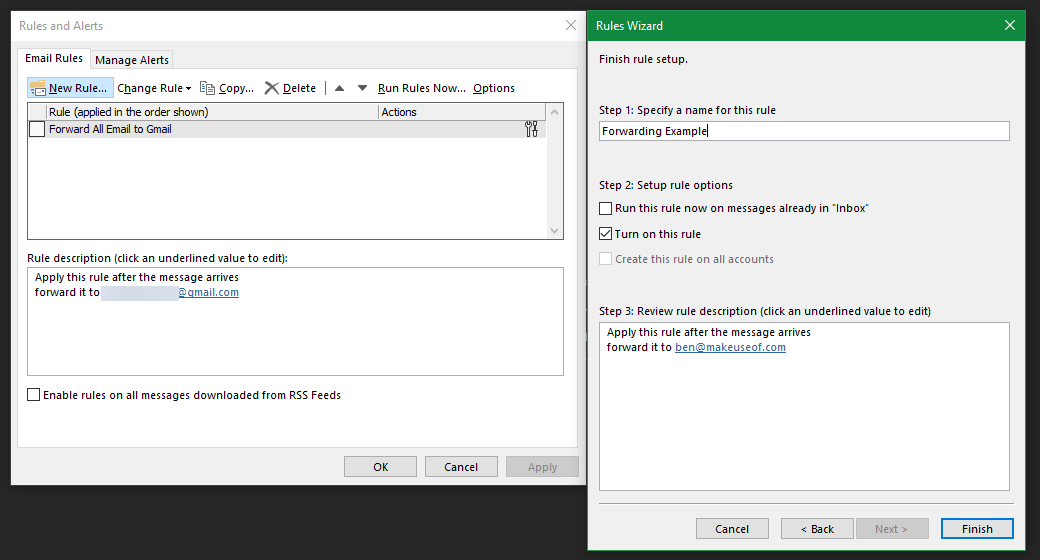The image size is (1040, 560).
Task: Close the Rules and Alerts window
Action: (571, 25)
